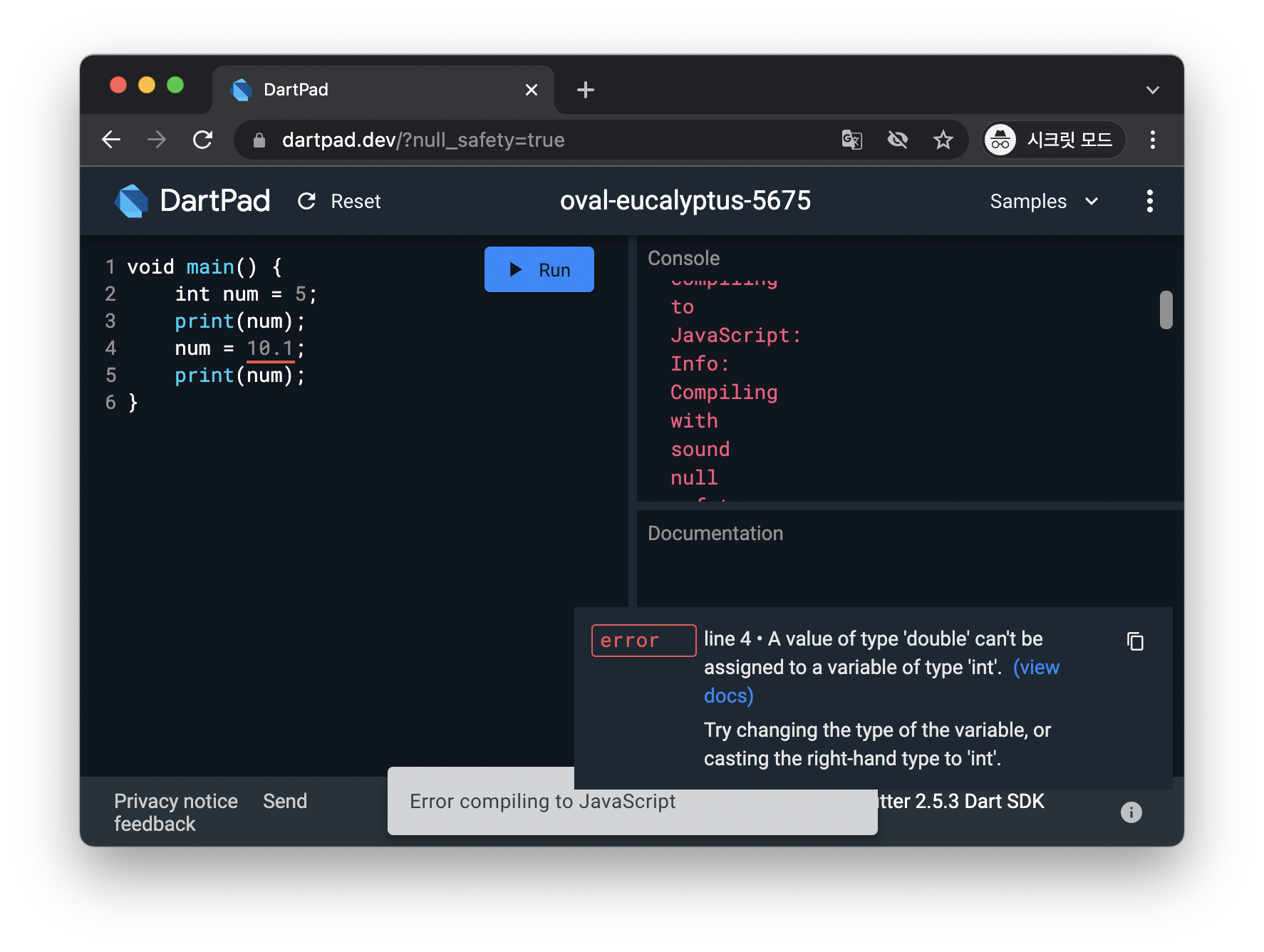The image size is (1264, 952).
Task: Copy the error message with the copy icon
Action: click(1135, 641)
